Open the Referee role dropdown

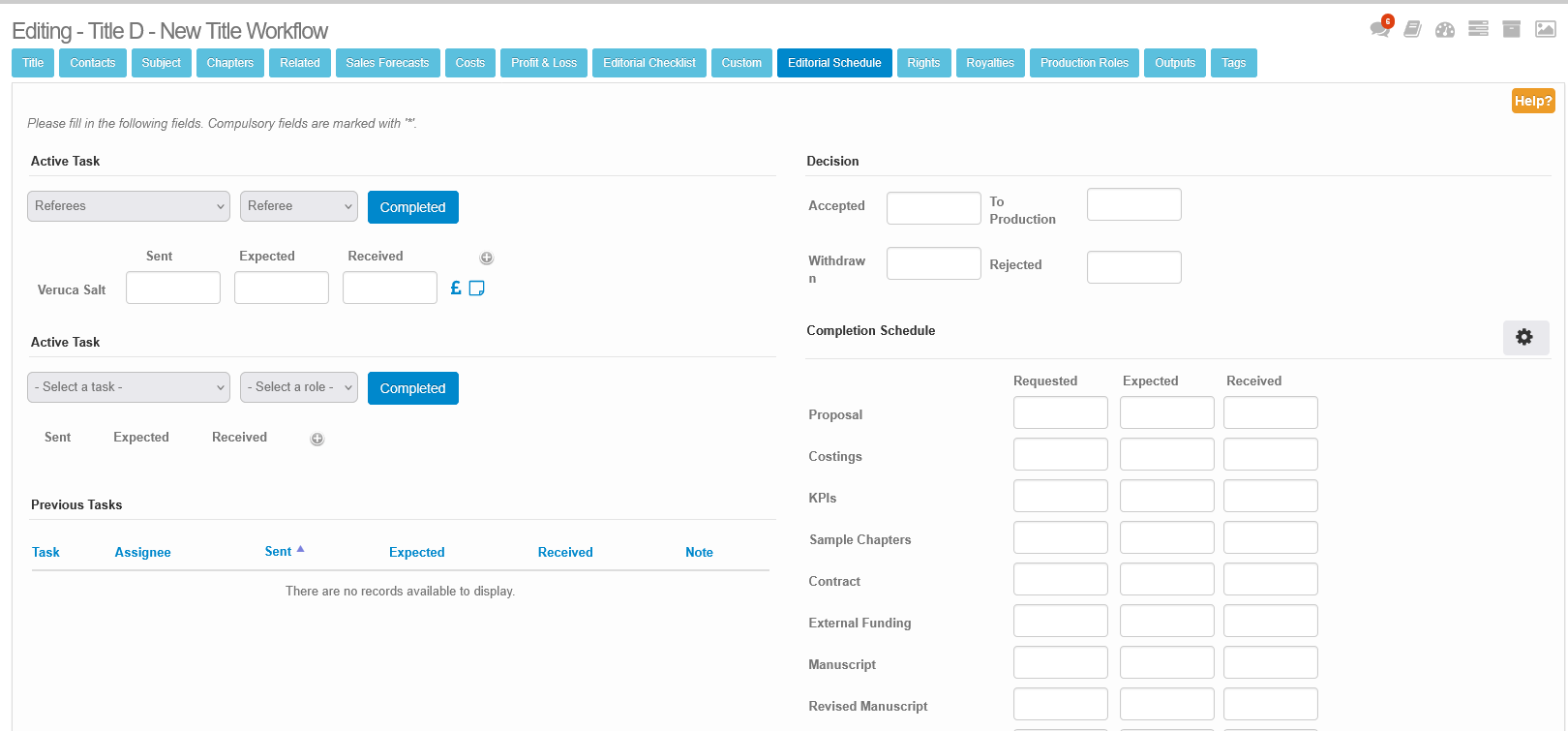[299, 206]
